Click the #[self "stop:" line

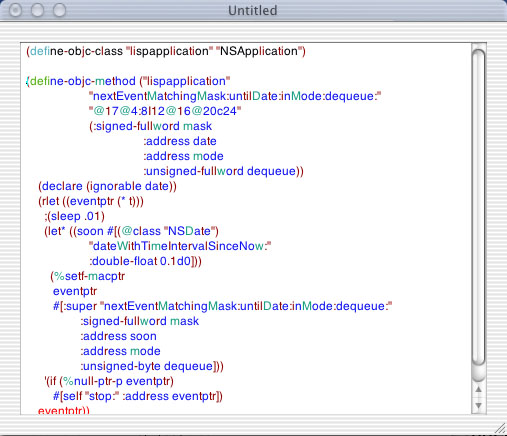(138, 396)
